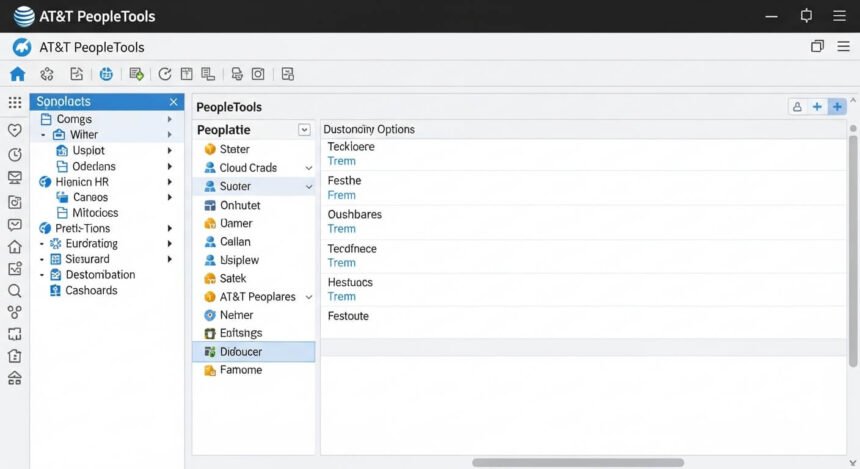Click the building icon at the bottom of the sidebar

click(15, 378)
